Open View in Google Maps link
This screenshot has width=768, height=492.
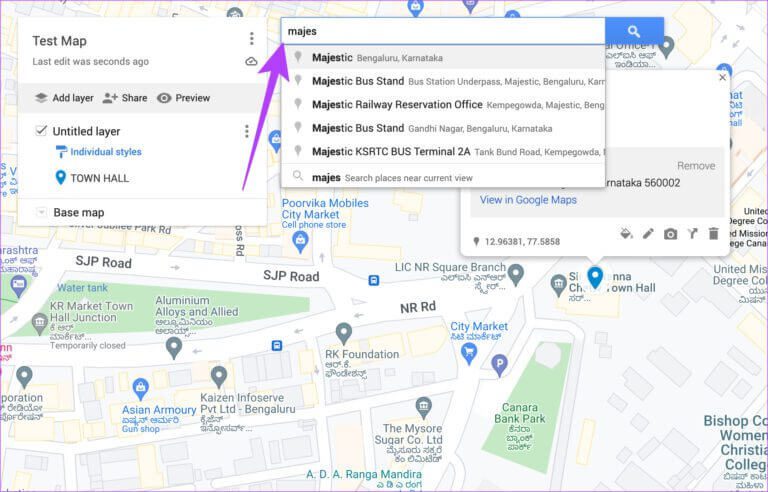528,199
